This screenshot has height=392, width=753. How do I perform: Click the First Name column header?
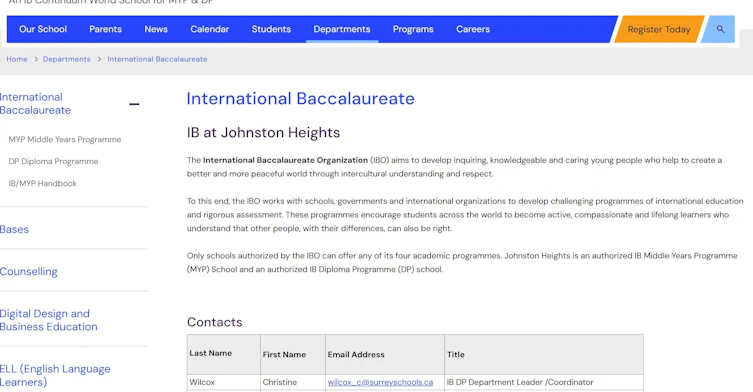point(293,355)
